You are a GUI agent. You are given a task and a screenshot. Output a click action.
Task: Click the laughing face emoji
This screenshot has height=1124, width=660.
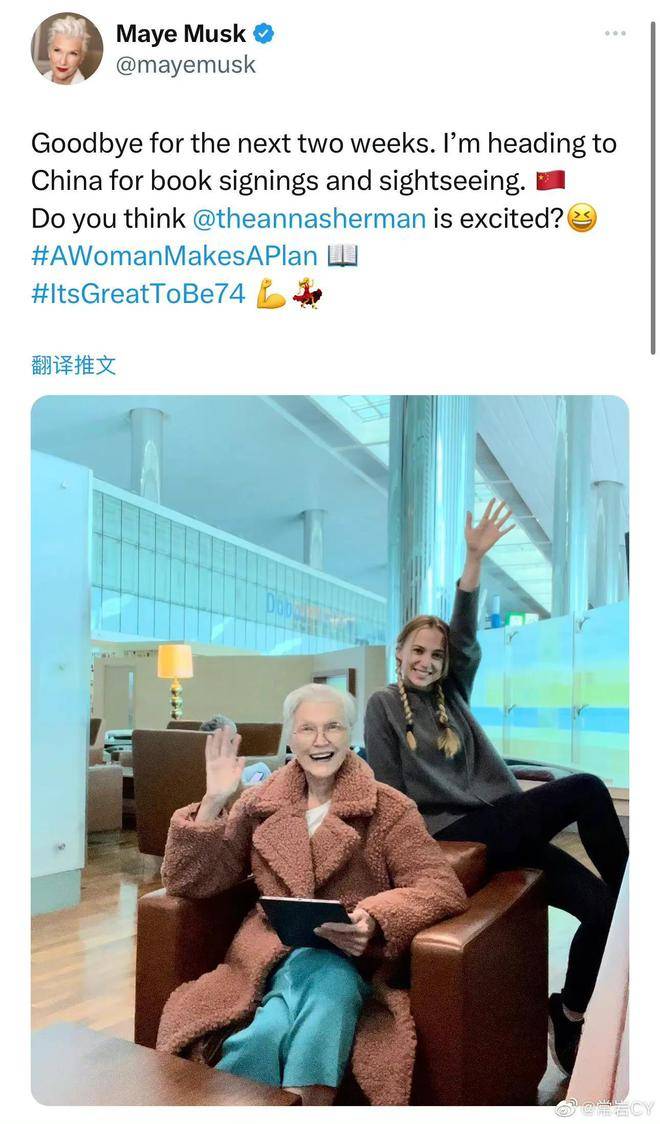click(x=581, y=218)
